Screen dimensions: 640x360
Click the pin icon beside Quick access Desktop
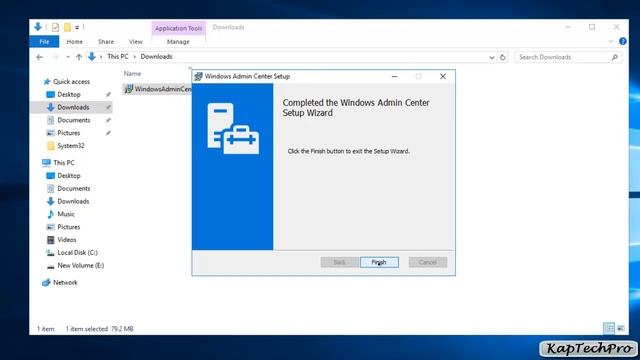[108, 94]
